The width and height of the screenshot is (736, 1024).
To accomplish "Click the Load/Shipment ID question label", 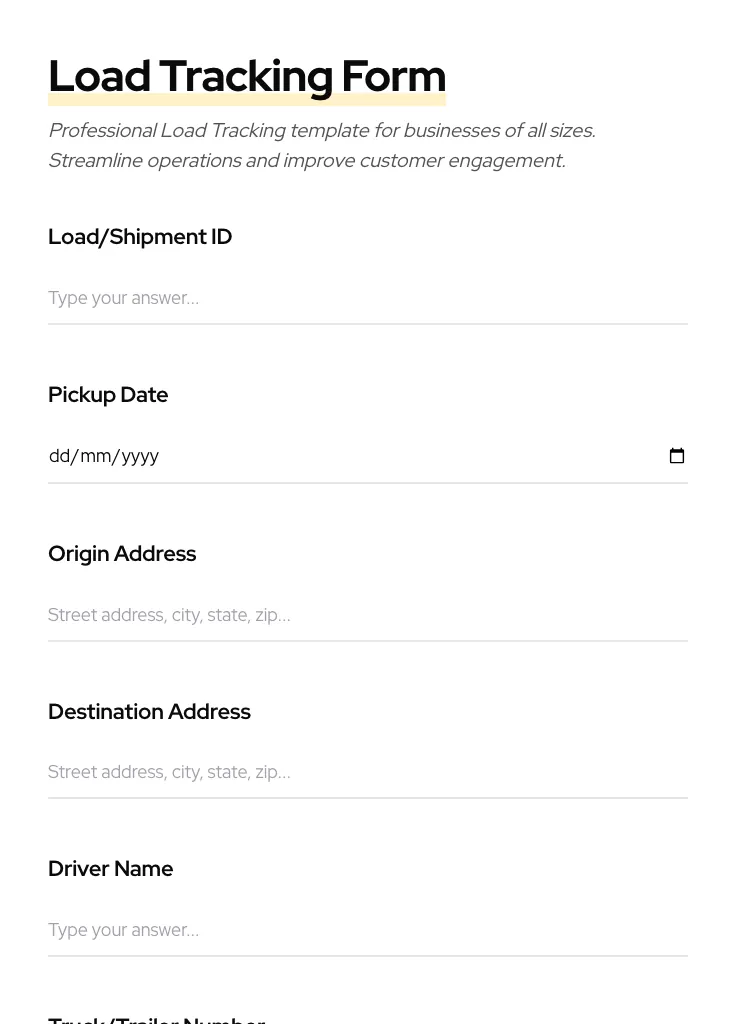I will 140,237.
